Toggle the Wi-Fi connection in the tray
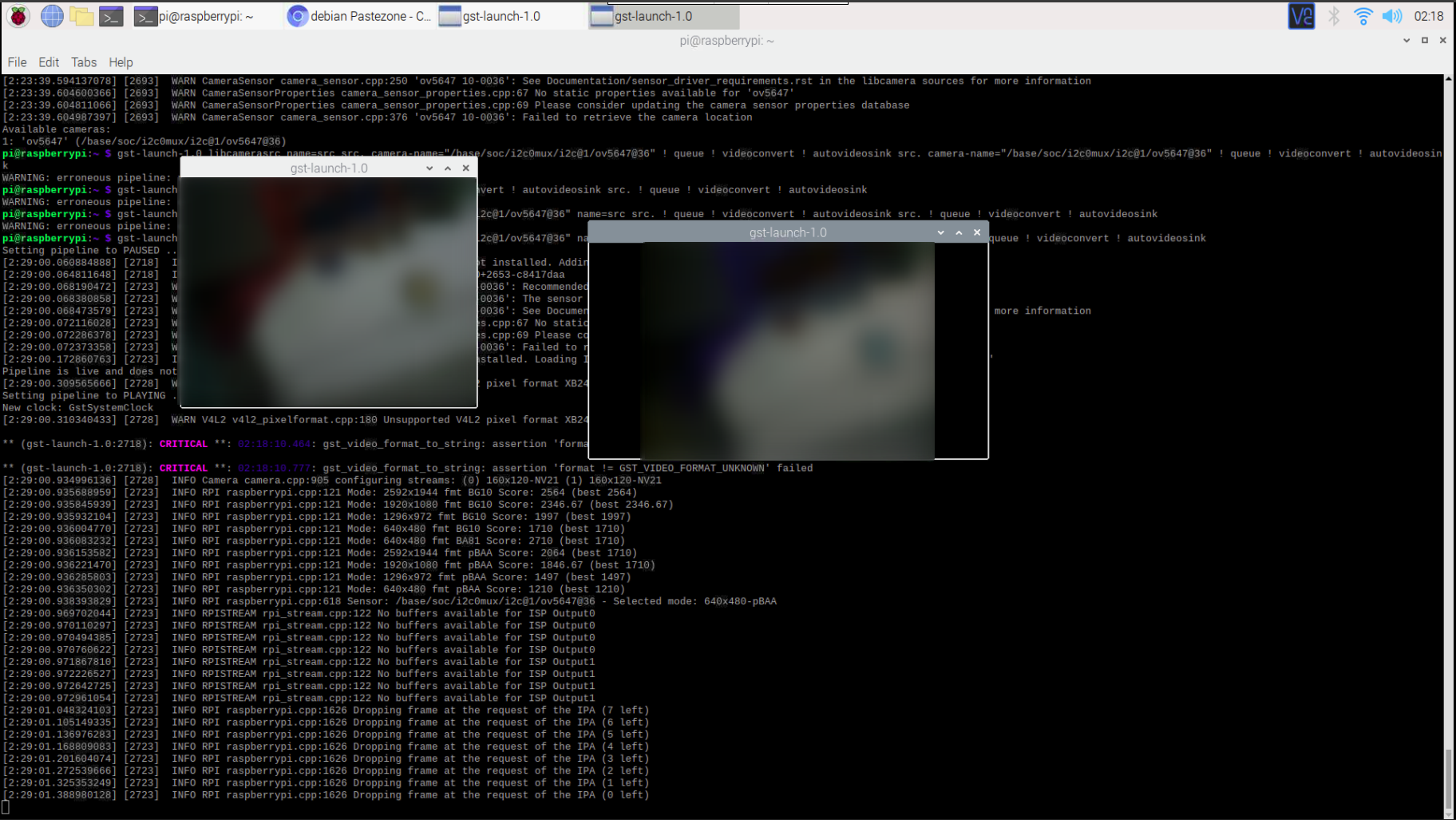Viewport: 1456px width, 820px height. pos(1363,15)
